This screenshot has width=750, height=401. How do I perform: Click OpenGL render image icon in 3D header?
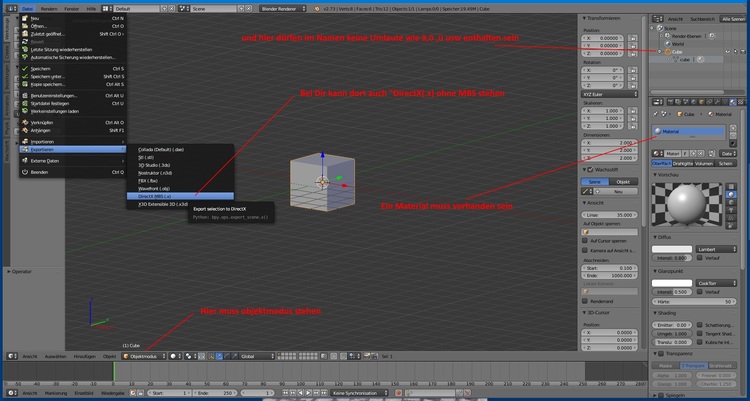367,356
